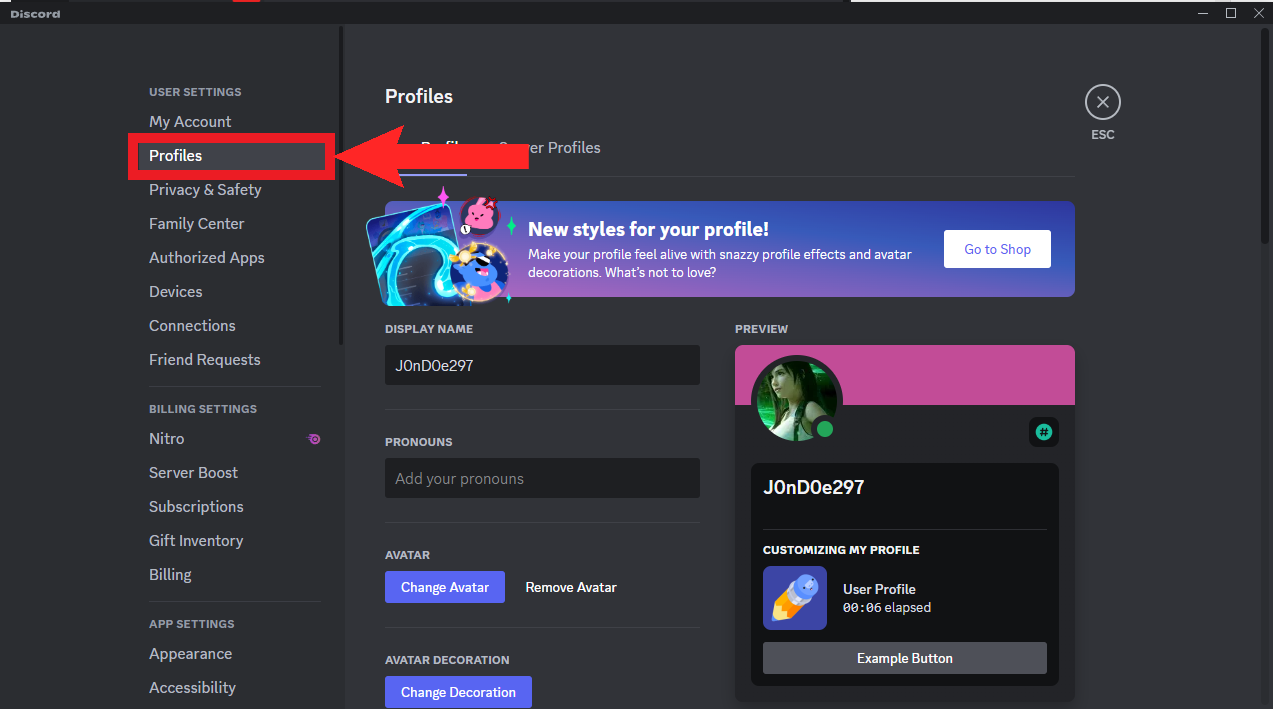Click the Change Avatar button

[x=445, y=587]
